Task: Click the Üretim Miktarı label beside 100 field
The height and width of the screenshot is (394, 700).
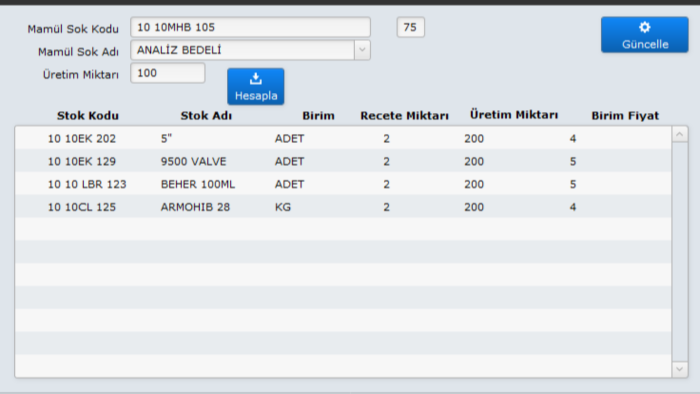Action: point(80,75)
